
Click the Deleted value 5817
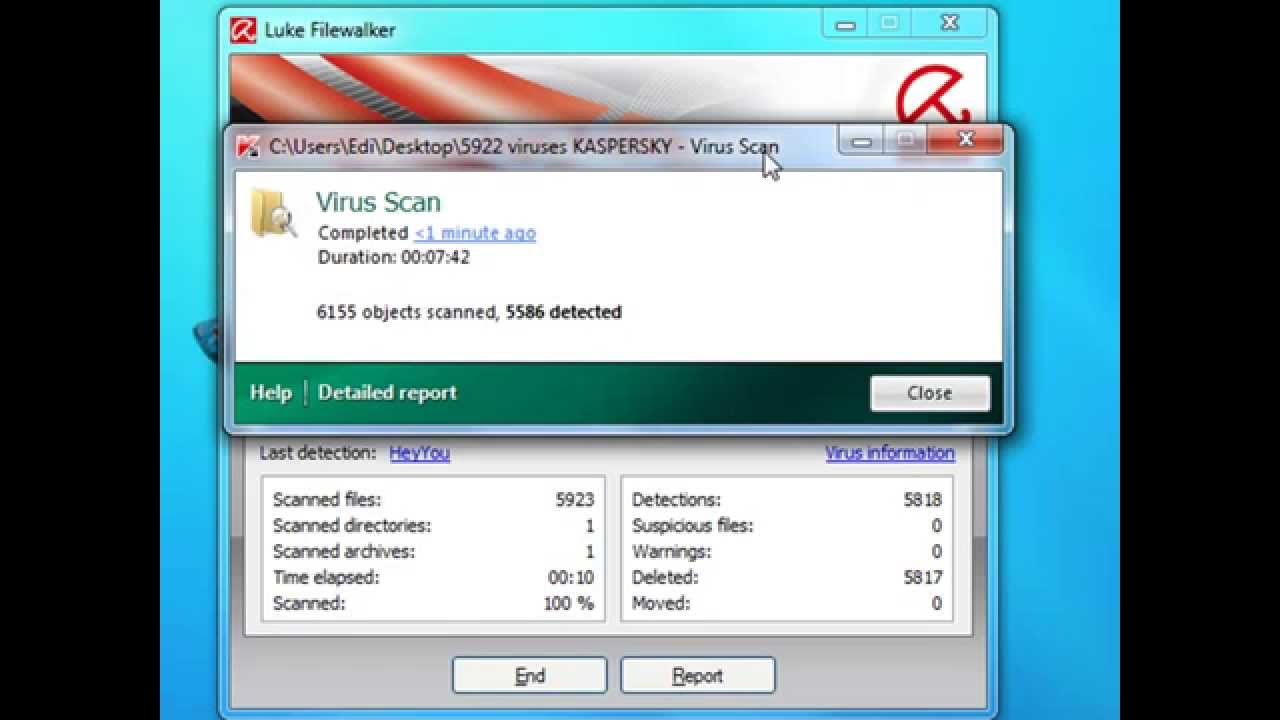(923, 578)
